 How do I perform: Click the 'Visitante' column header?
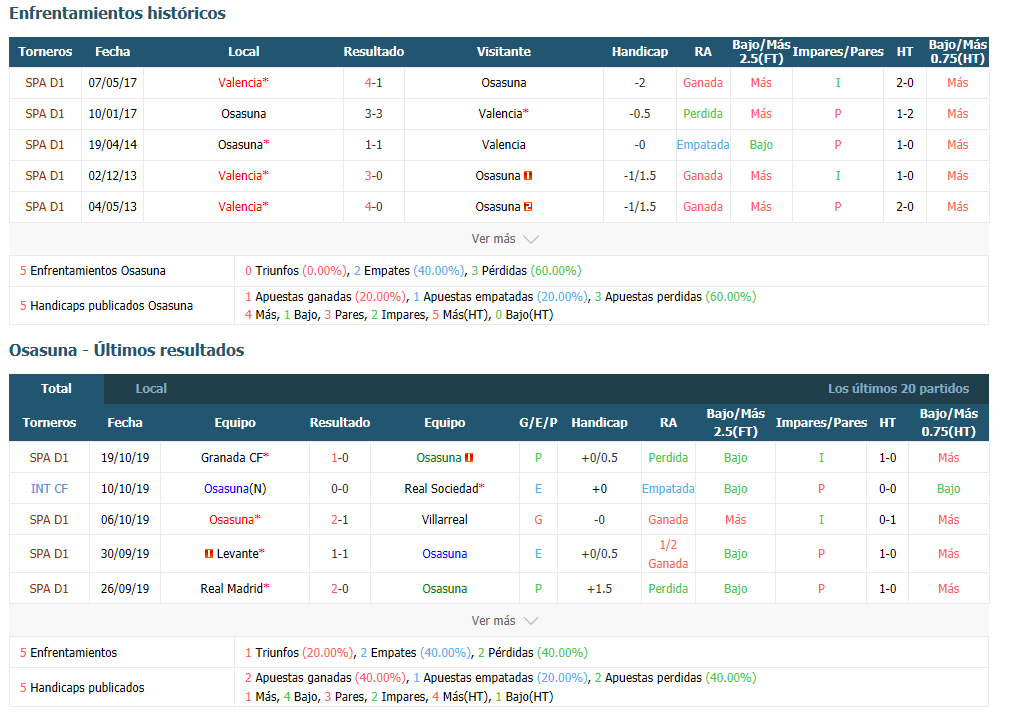click(x=504, y=52)
